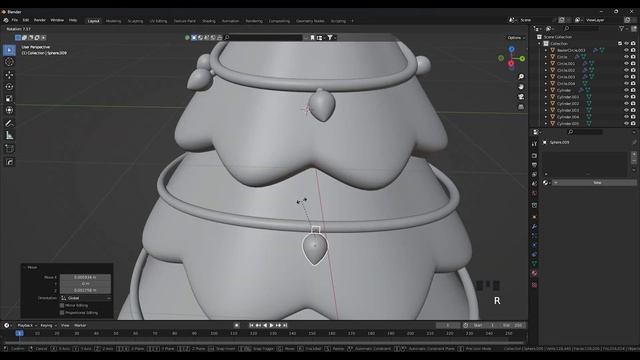The width and height of the screenshot is (640, 360).
Task: Switch to the Sculpting workspace tab
Action: 135,21
